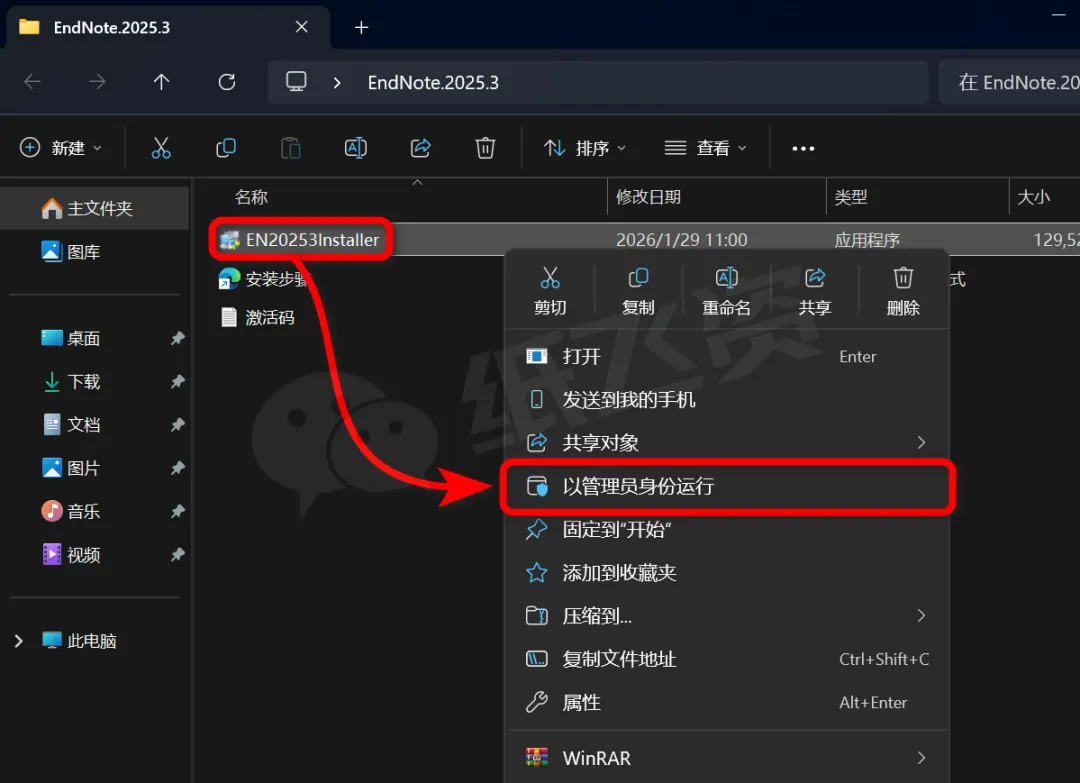
Task: Open the 新建 dropdown
Action: pos(61,148)
